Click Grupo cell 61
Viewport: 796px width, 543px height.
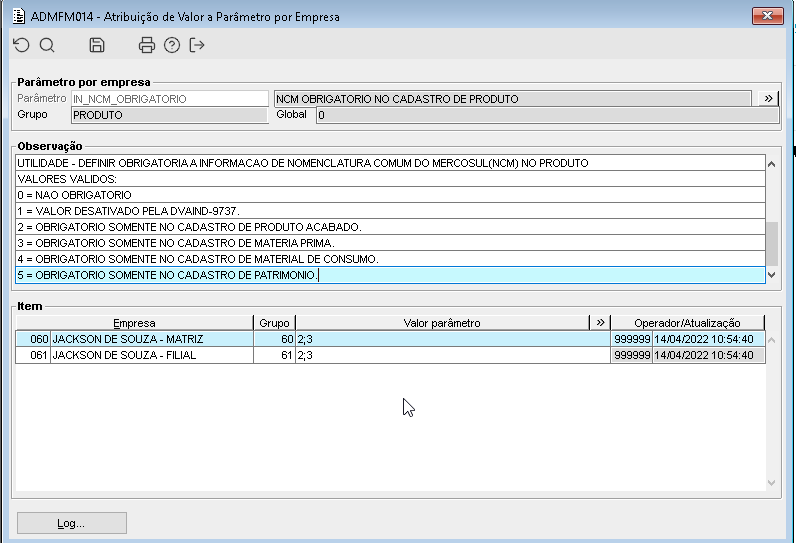(274, 355)
